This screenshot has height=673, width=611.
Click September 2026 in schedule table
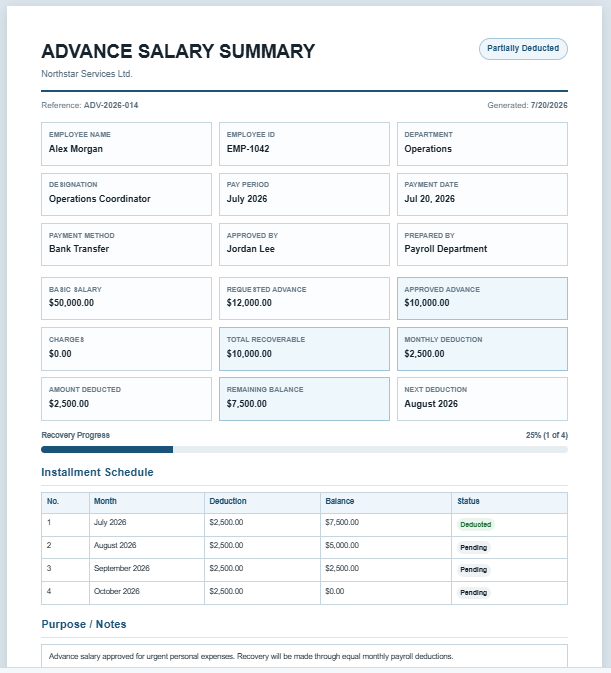click(121, 568)
